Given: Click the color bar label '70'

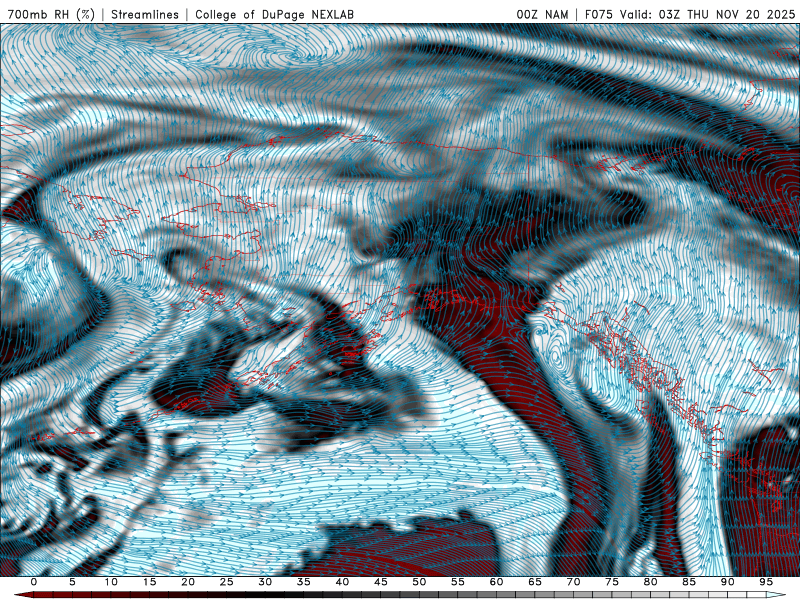Looking at the screenshot, I should pyautogui.click(x=573, y=582).
